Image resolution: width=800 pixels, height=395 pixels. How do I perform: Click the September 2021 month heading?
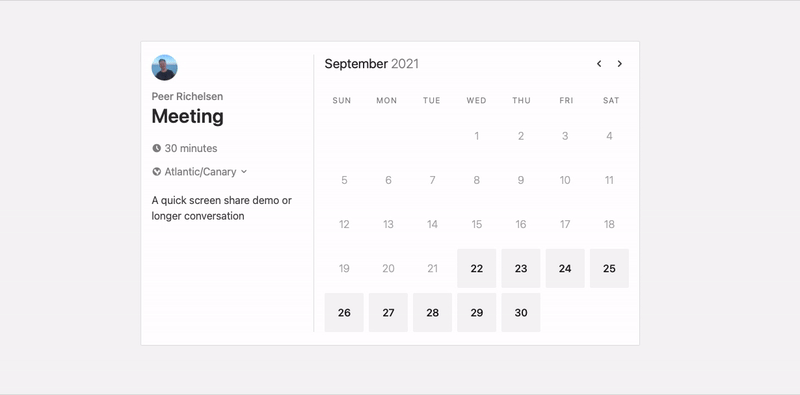coord(371,64)
